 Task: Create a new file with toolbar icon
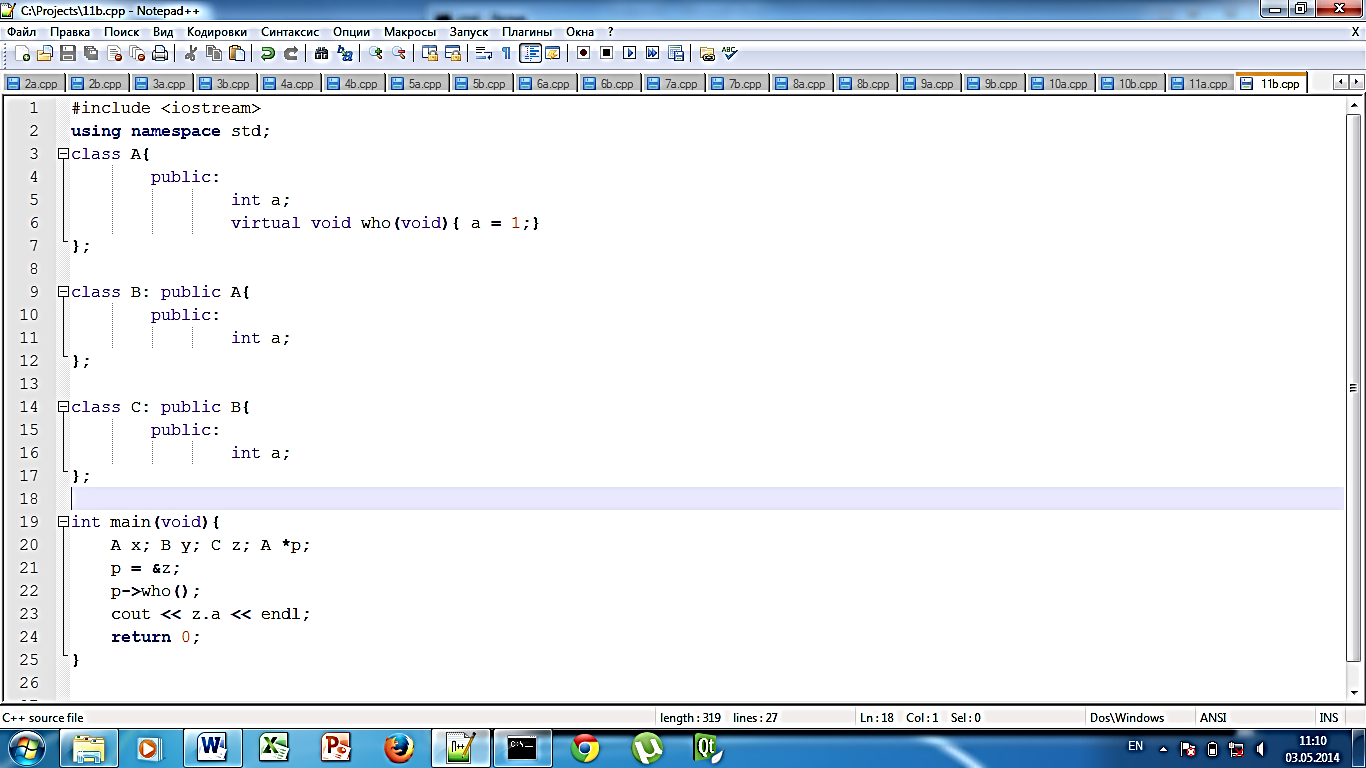pyautogui.click(x=22, y=53)
